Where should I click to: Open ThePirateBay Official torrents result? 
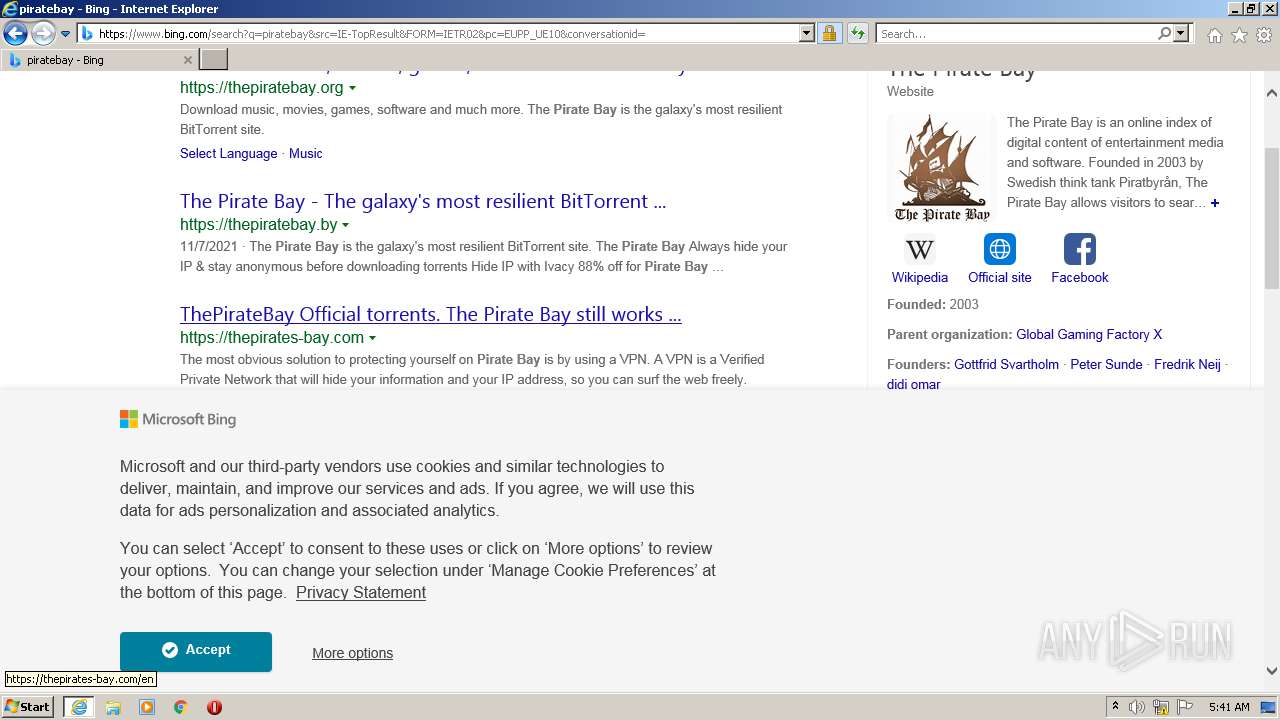430,314
